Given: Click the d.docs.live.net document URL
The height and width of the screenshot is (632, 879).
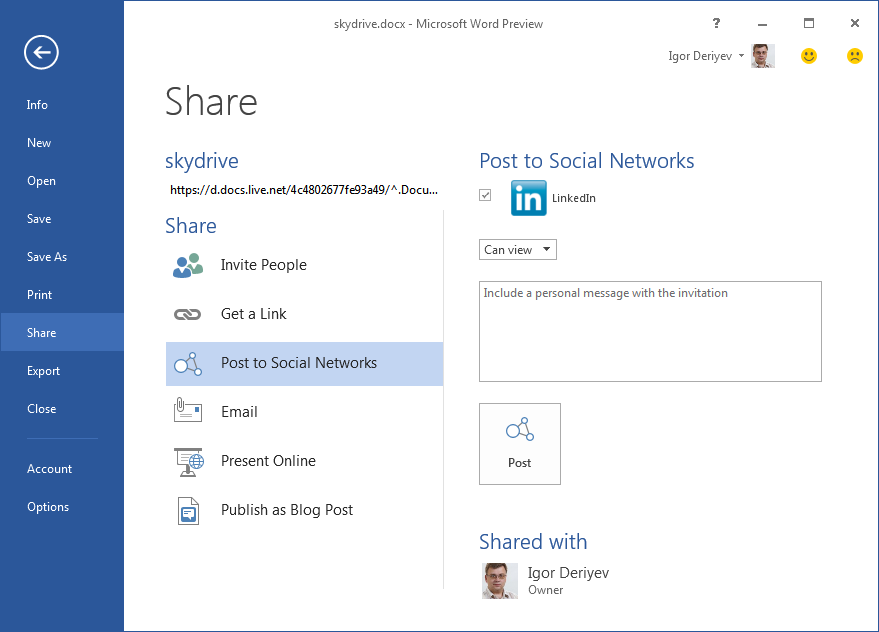Looking at the screenshot, I should tap(303, 189).
